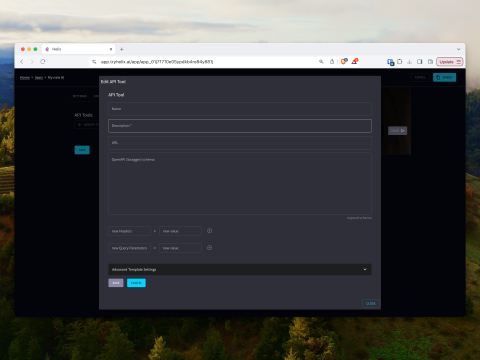Open the site settings icon in address bar
480x360 pixels.
click(x=94, y=62)
